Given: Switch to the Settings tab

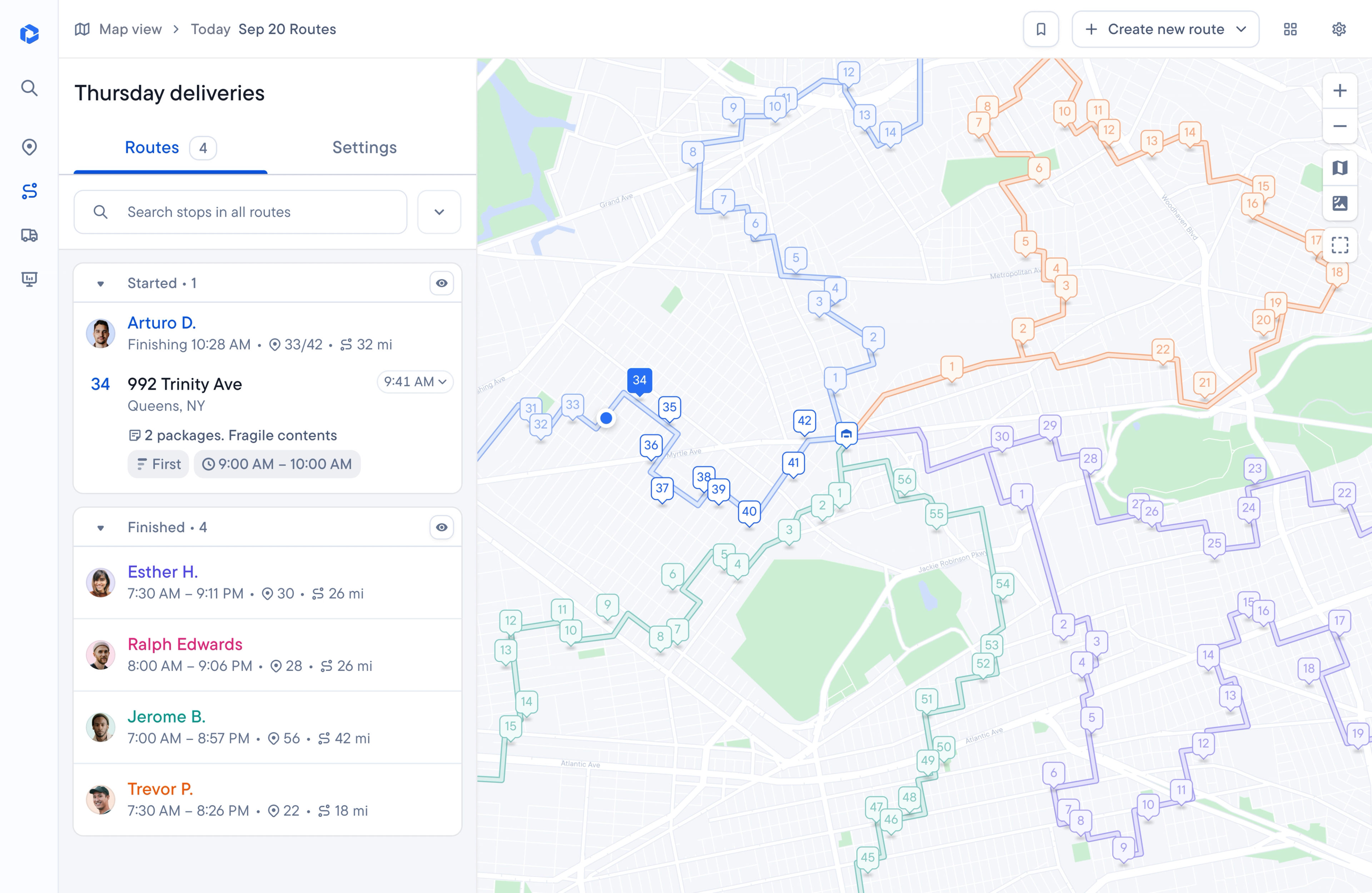Looking at the screenshot, I should [364, 148].
